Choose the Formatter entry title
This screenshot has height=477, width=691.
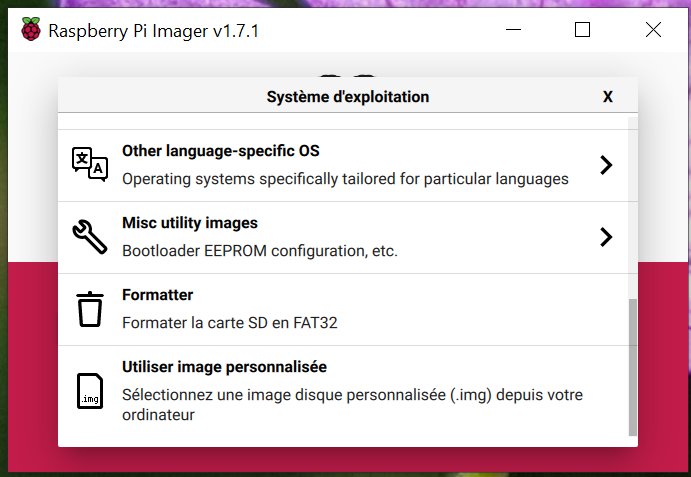157,294
